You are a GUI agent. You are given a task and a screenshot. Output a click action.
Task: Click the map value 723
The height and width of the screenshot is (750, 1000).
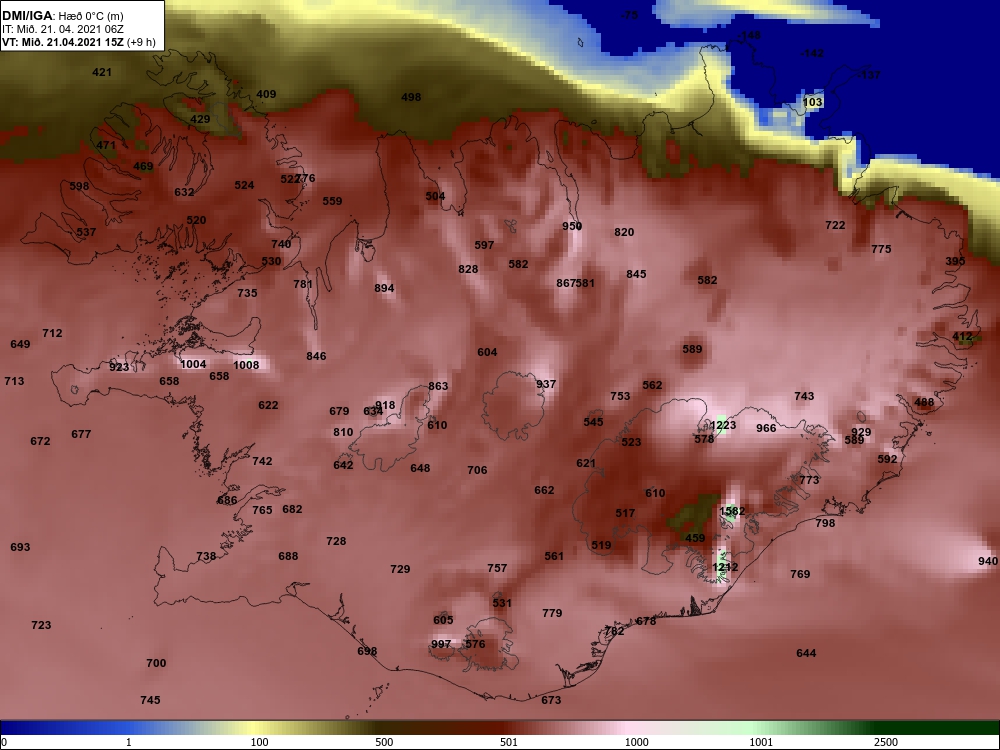click(41, 625)
